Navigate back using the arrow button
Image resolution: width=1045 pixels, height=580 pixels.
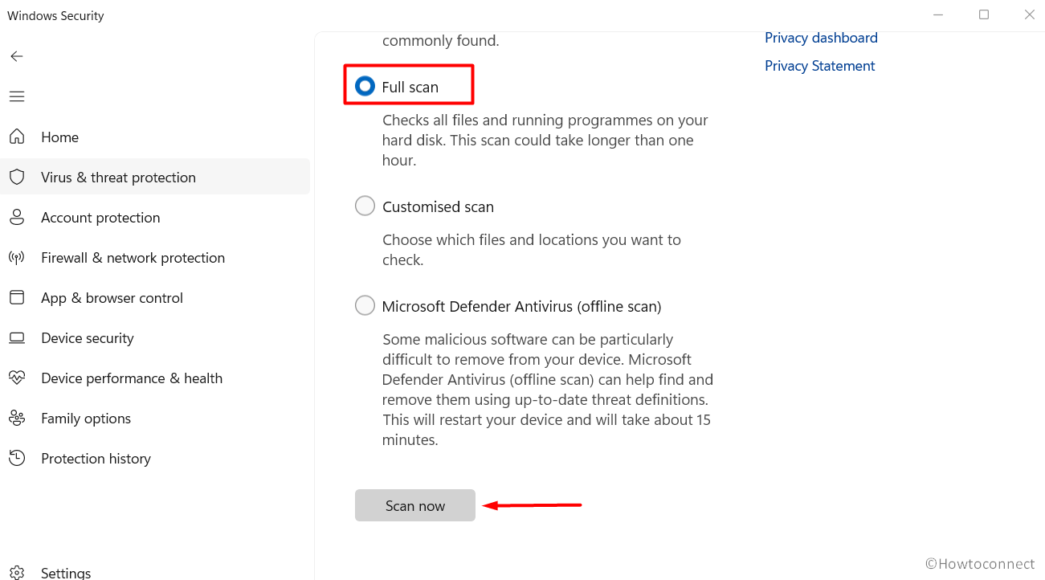[16, 56]
